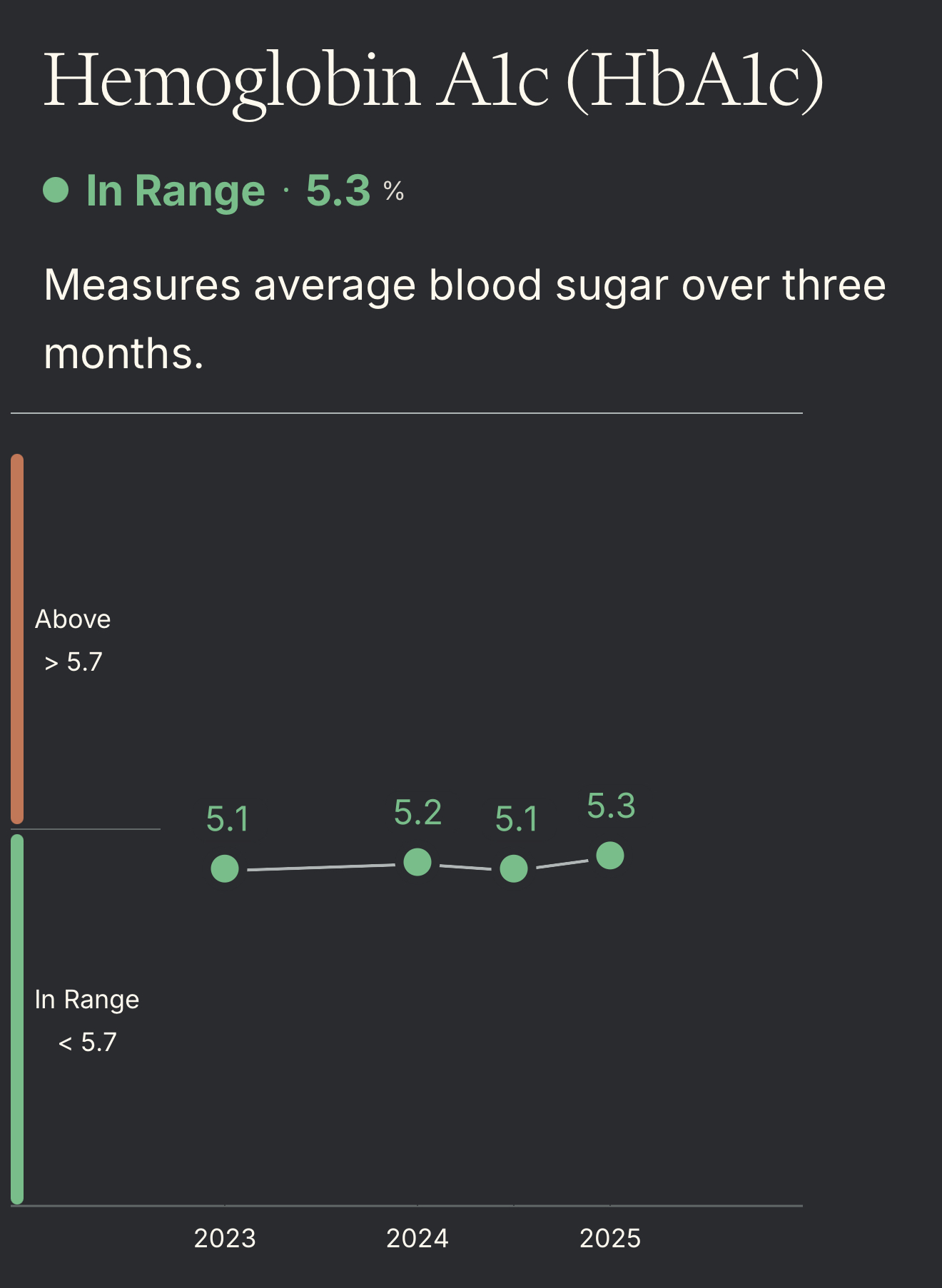Click the orange Above range bar
Image resolution: width=942 pixels, height=1288 pixels.
pos(17,639)
